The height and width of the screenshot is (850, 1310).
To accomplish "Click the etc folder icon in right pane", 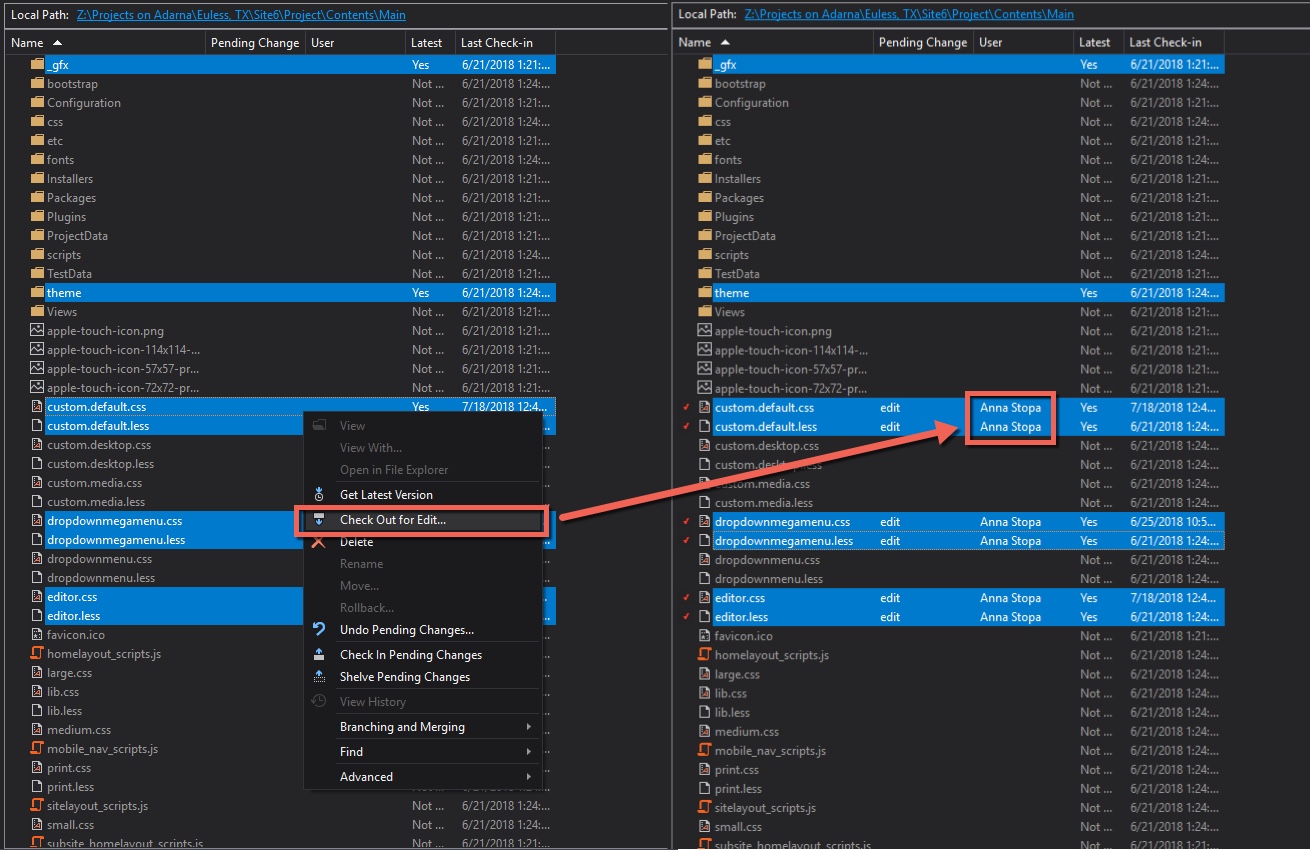I will [705, 141].
